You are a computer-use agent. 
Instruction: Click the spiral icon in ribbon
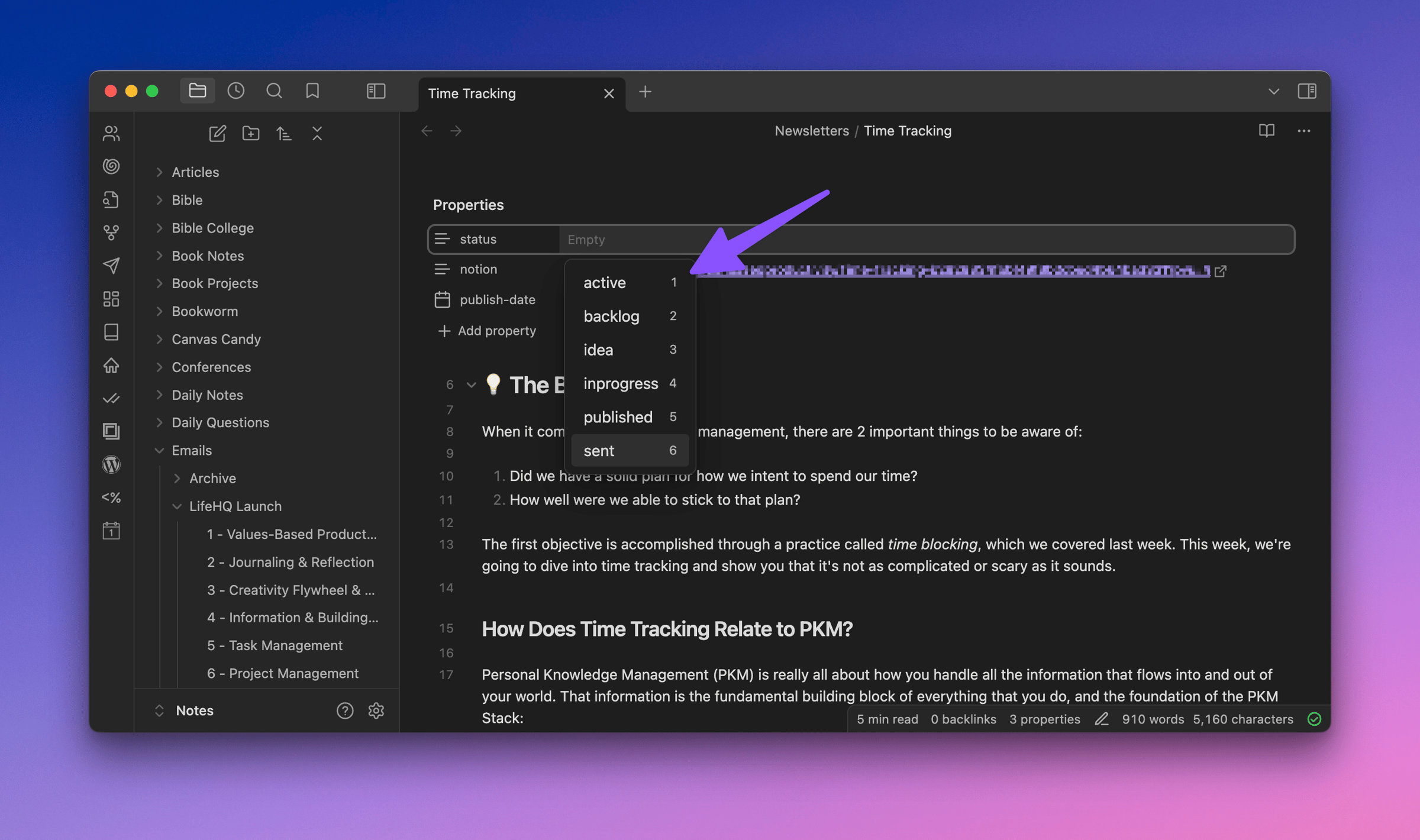(x=111, y=166)
